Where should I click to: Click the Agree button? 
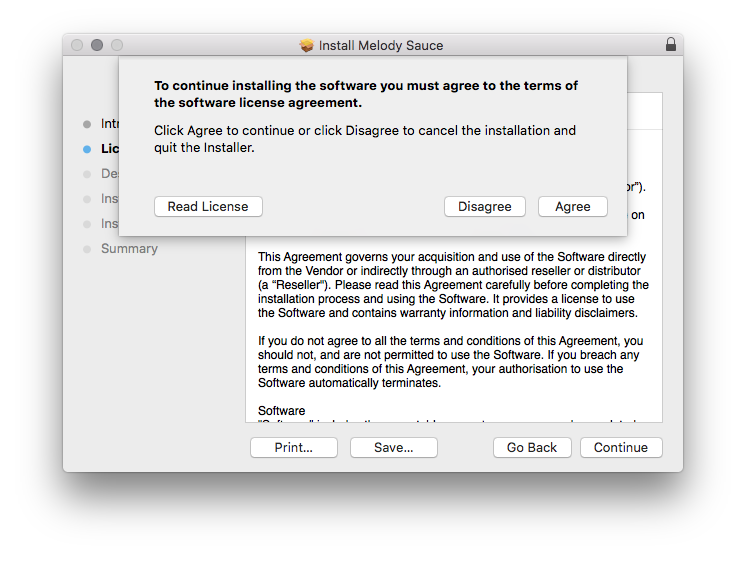573,207
